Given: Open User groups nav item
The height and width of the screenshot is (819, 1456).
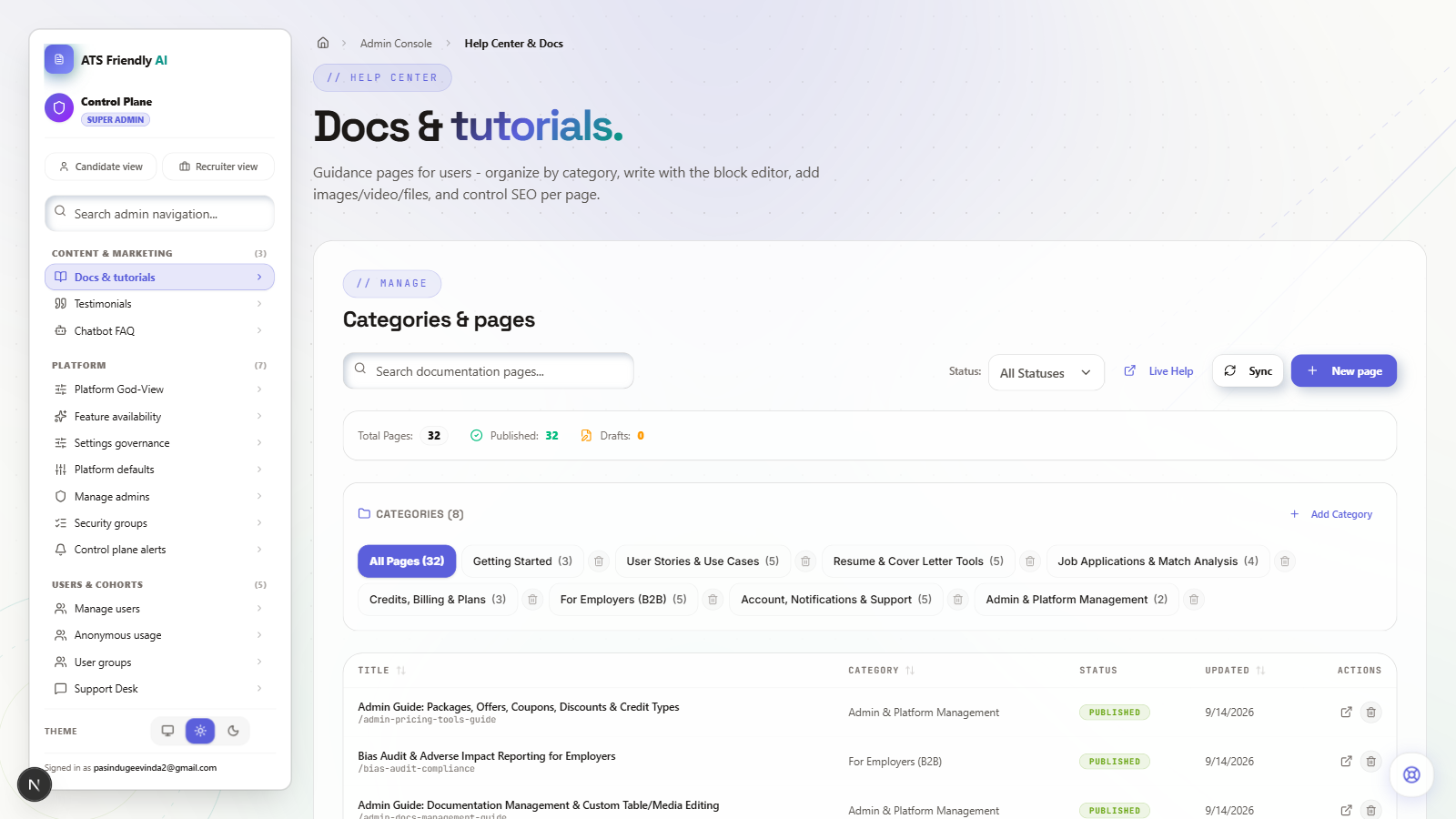Looking at the screenshot, I should point(159,662).
